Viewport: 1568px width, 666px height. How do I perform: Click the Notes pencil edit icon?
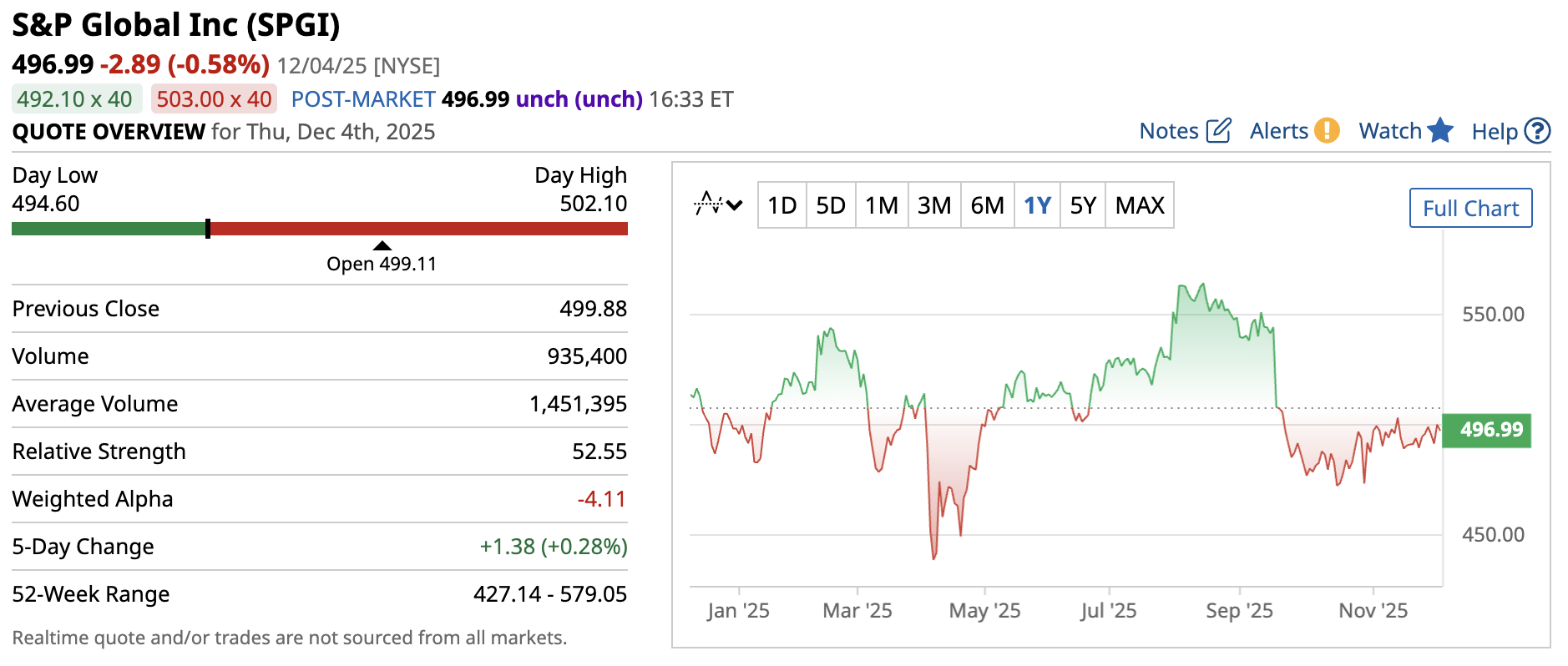click(x=1218, y=131)
